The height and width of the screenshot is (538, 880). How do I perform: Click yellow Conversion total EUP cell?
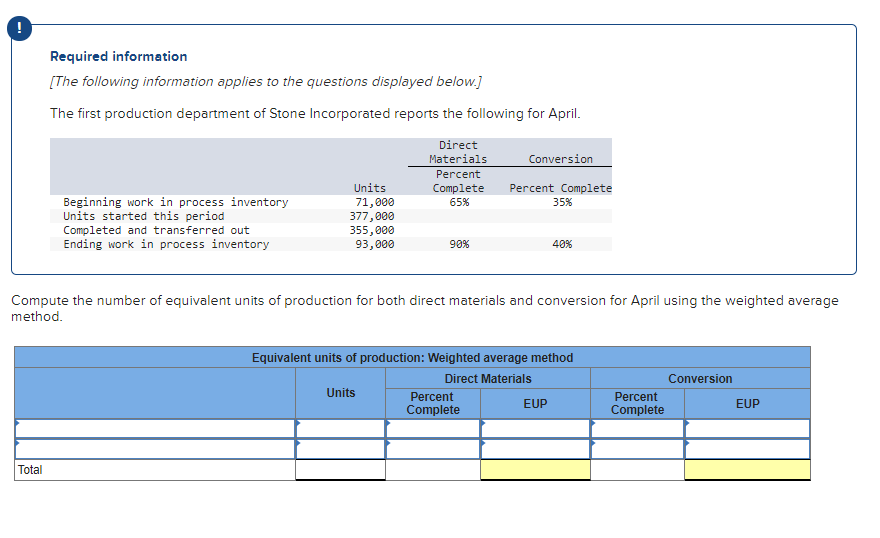[x=748, y=470]
